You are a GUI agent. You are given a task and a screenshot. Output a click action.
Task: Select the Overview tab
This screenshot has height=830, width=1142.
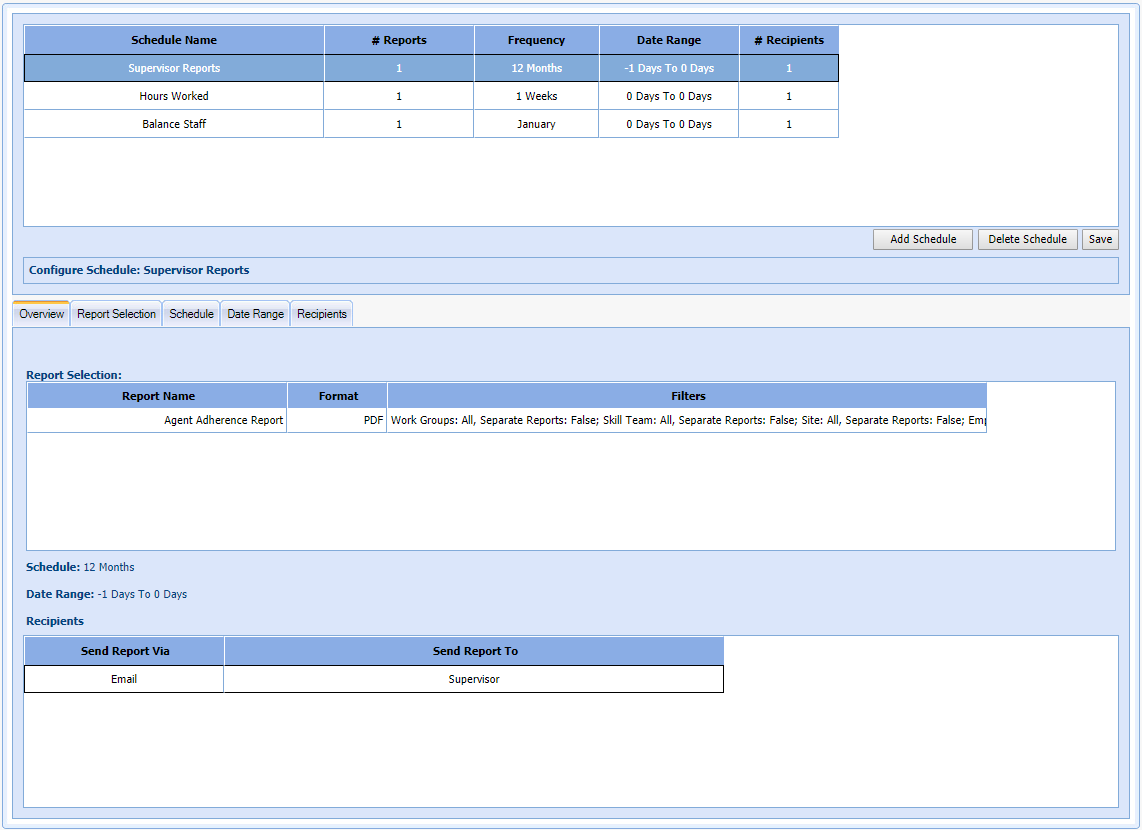click(x=42, y=314)
